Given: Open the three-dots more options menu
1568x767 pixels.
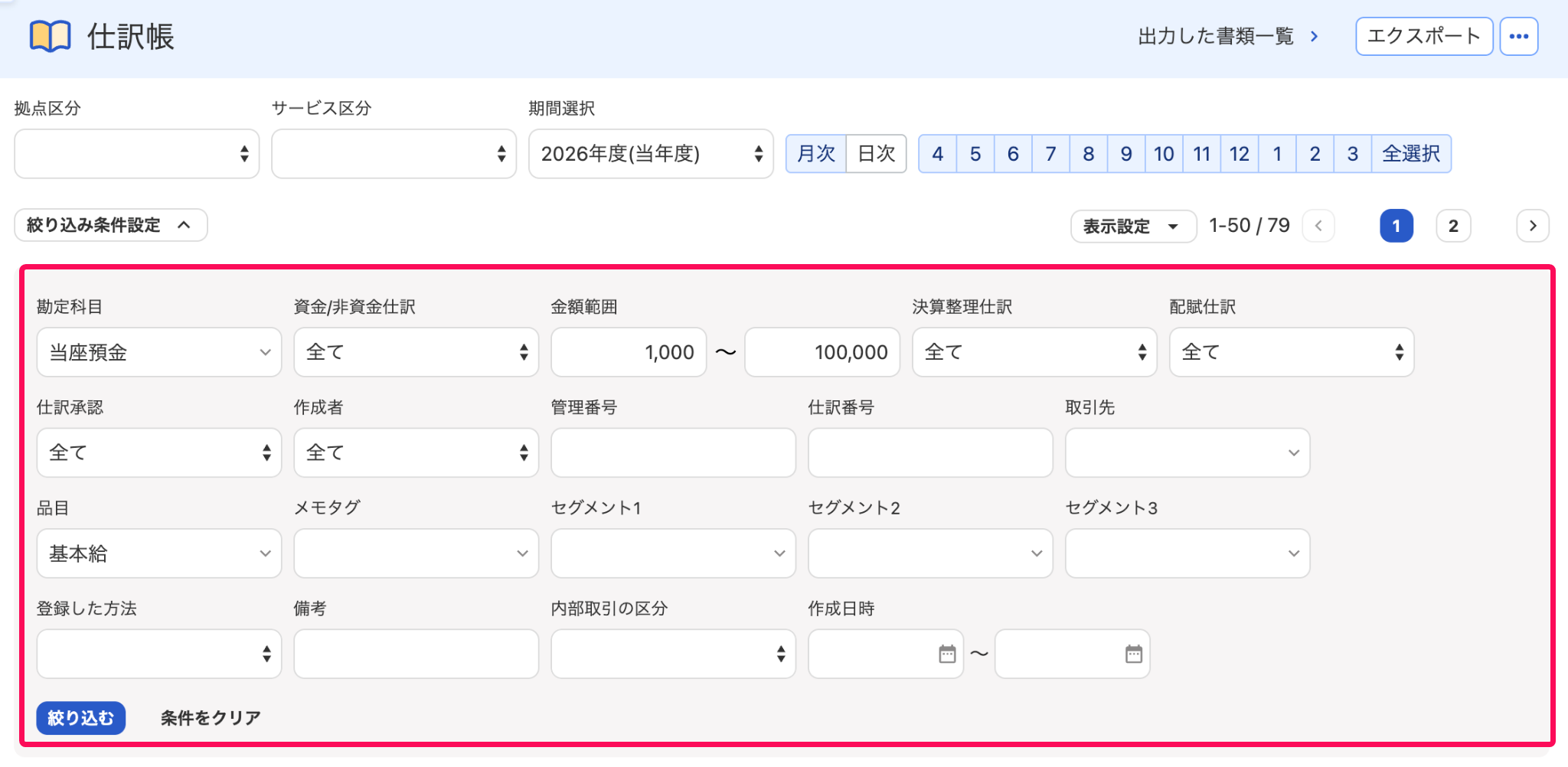Looking at the screenshot, I should tap(1519, 36).
